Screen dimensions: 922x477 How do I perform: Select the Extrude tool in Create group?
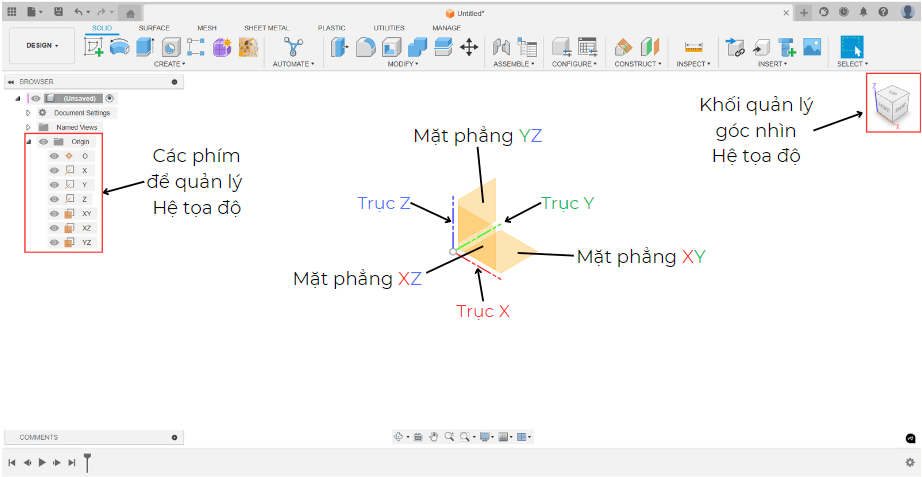144,46
